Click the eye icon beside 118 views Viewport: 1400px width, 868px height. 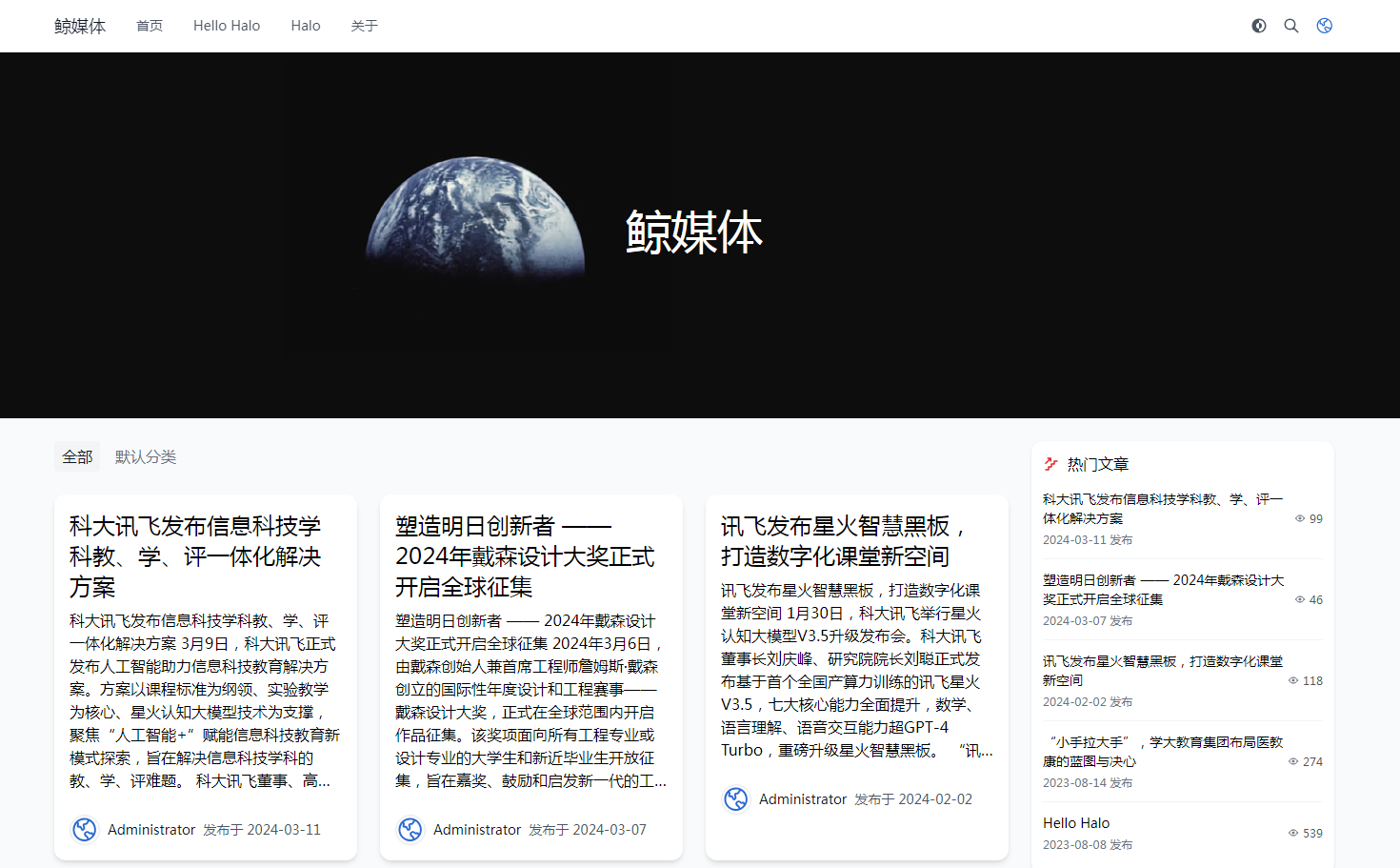1293,681
